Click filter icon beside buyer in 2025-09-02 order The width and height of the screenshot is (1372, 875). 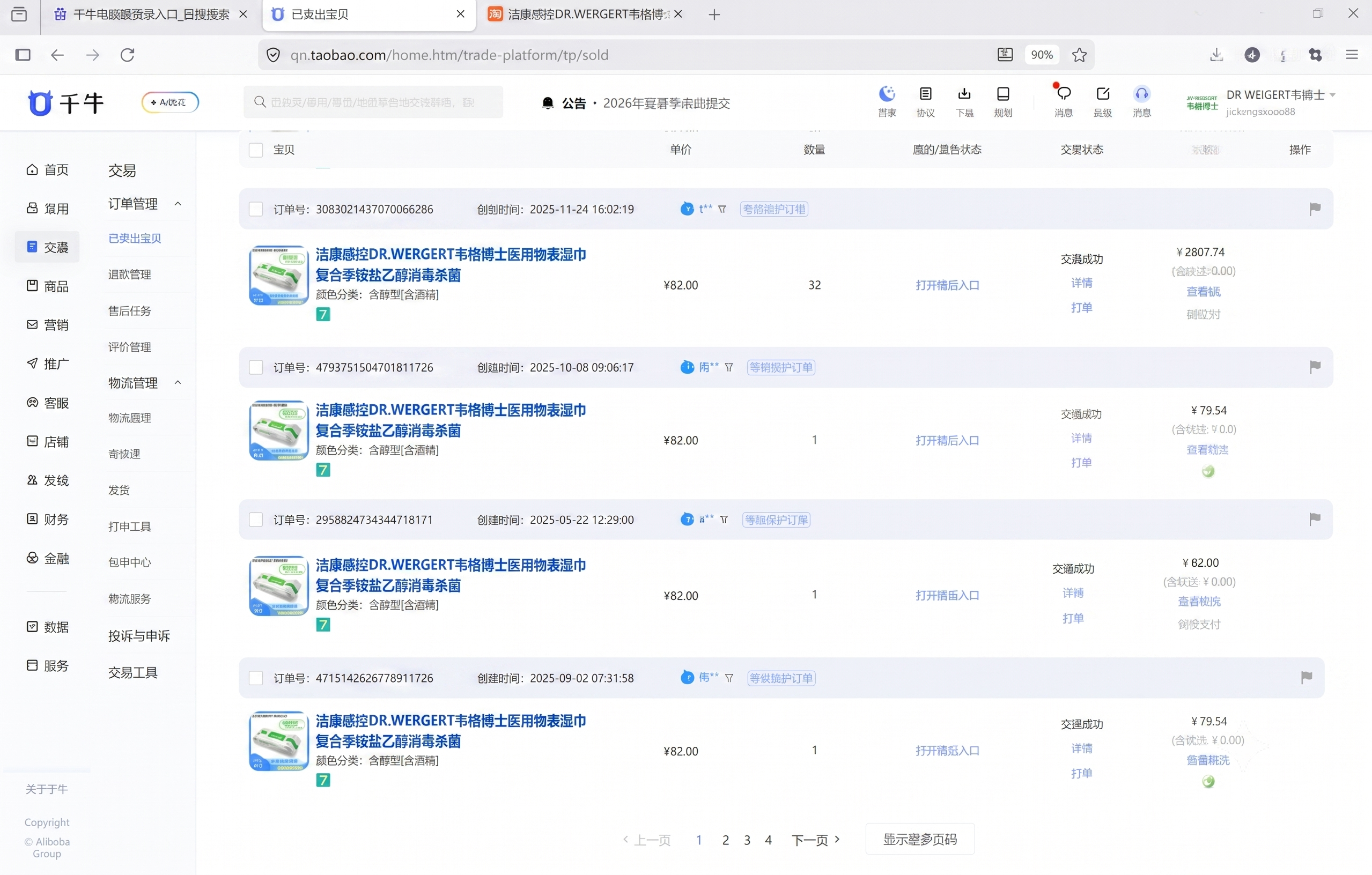tap(729, 678)
